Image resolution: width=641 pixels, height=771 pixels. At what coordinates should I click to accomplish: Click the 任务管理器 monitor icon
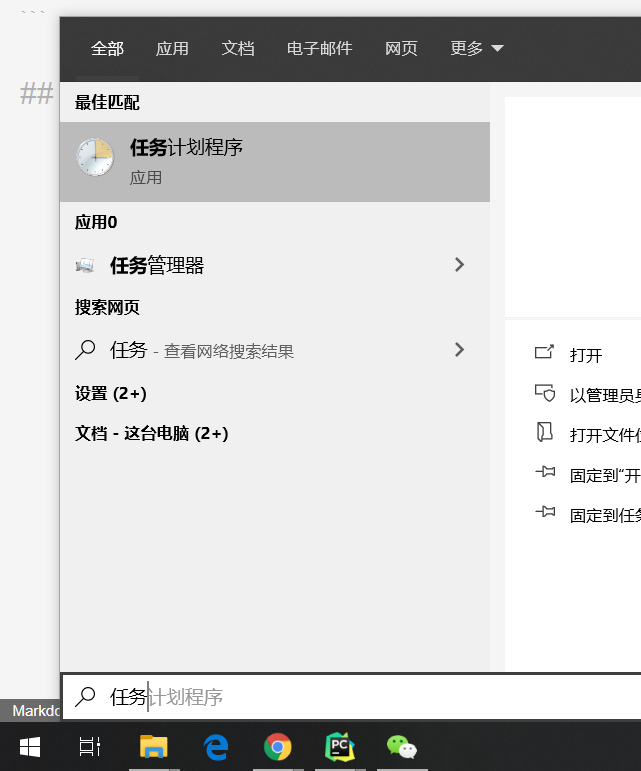pos(85,266)
